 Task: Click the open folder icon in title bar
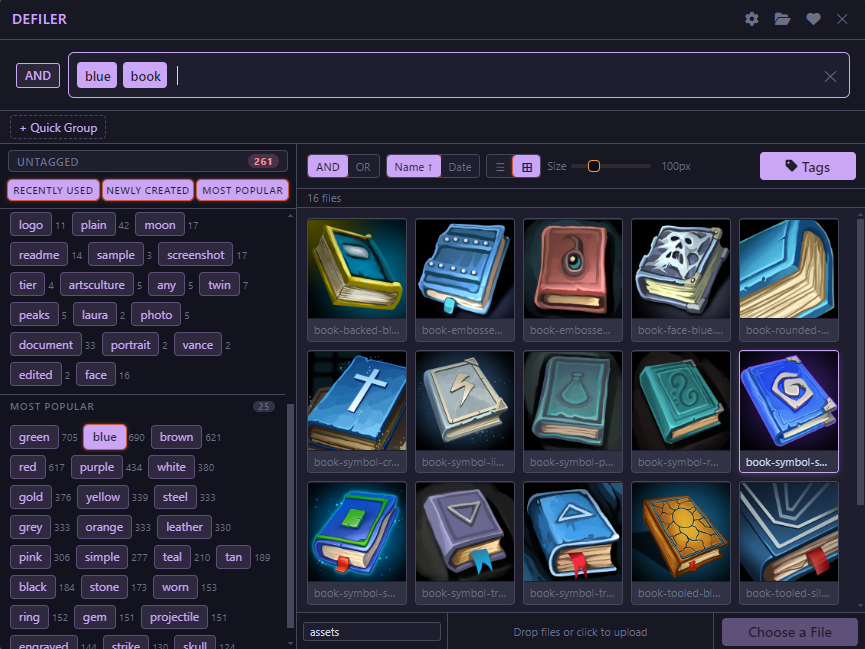pos(782,19)
